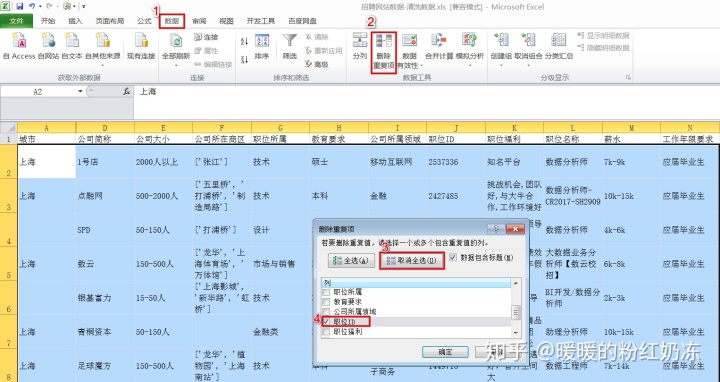This screenshot has height=382, width=720.
Task: Select the column D header
Action: (105, 128)
